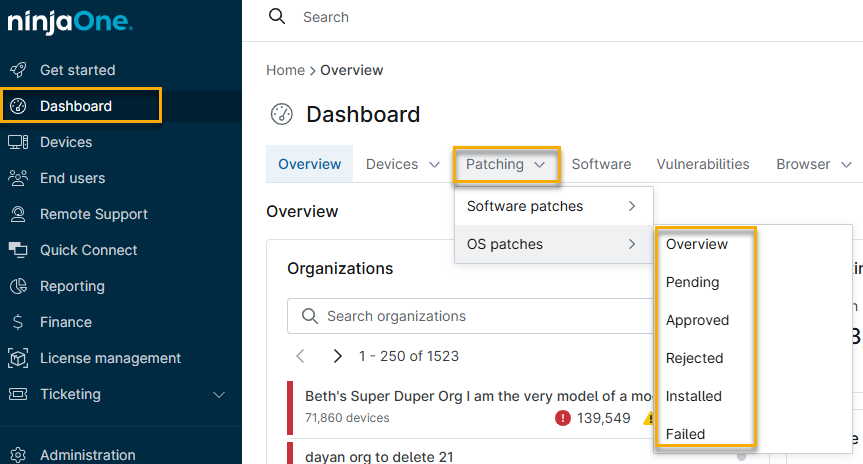Image resolution: width=863 pixels, height=464 pixels.
Task: Click the Quick Connect icon
Action: (x=18, y=250)
